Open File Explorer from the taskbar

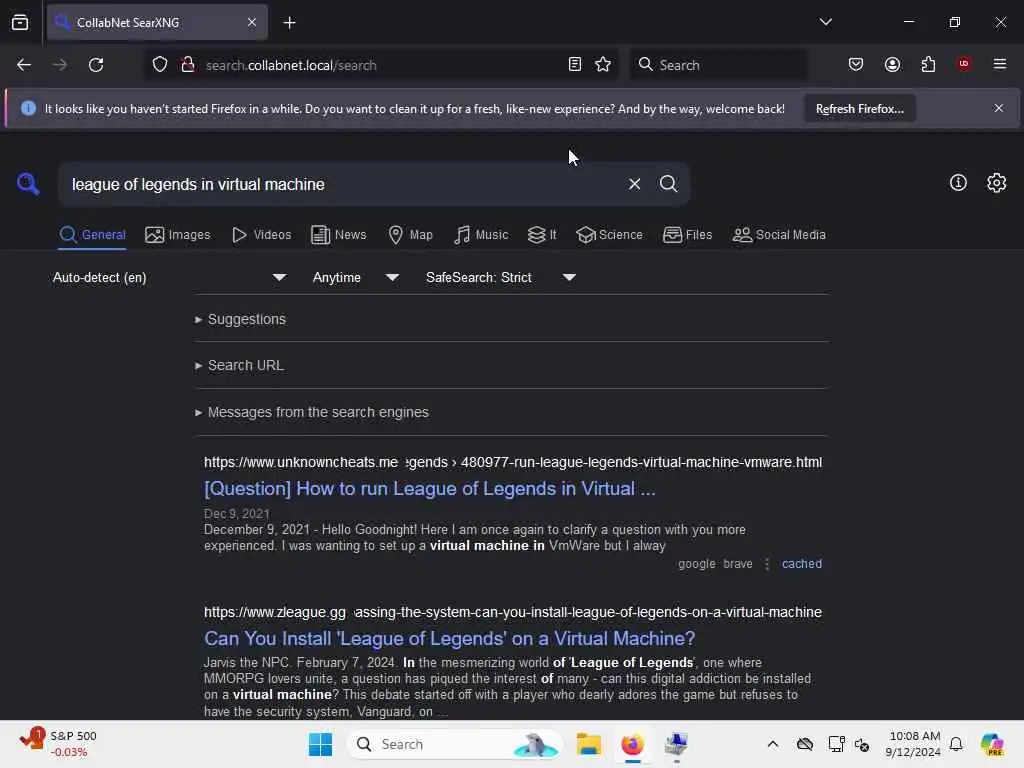[x=588, y=744]
